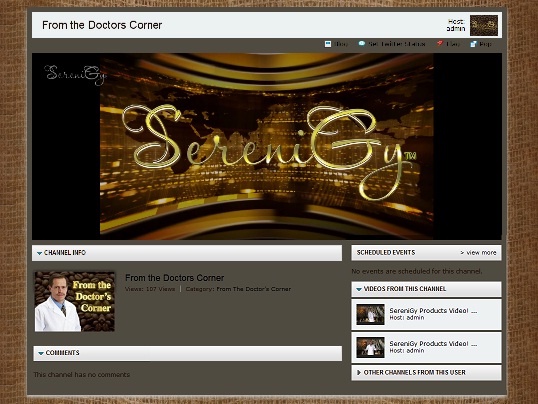Open second SereniGy Products Video thumbnail

pos(370,347)
